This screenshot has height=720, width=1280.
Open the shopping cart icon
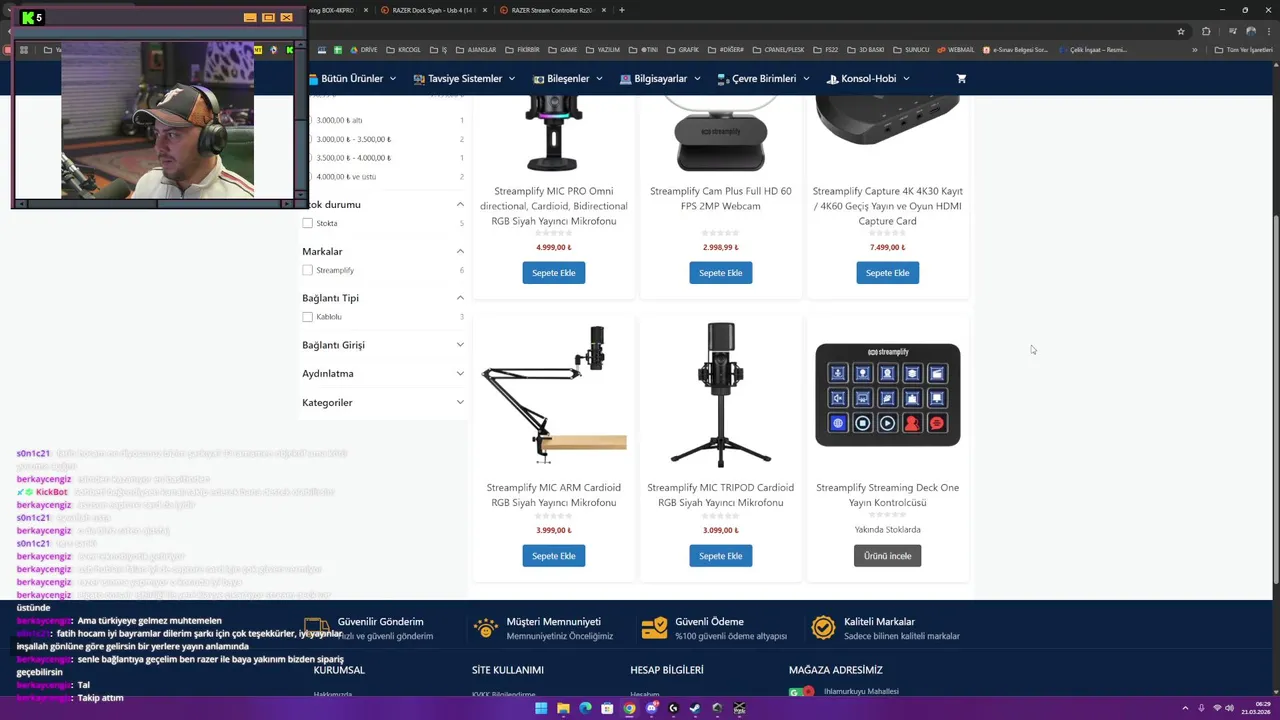961,78
